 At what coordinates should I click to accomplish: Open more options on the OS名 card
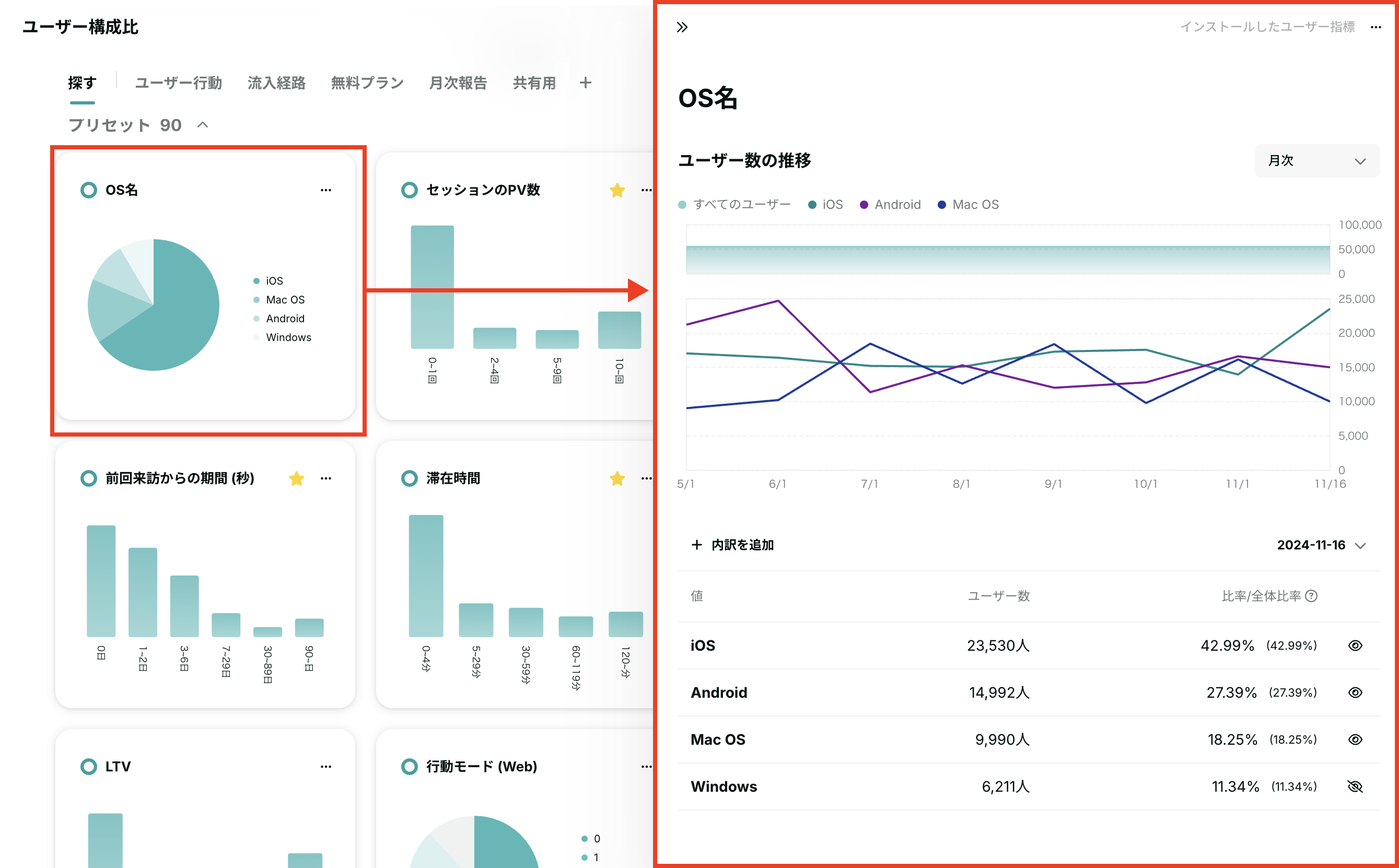[x=325, y=190]
